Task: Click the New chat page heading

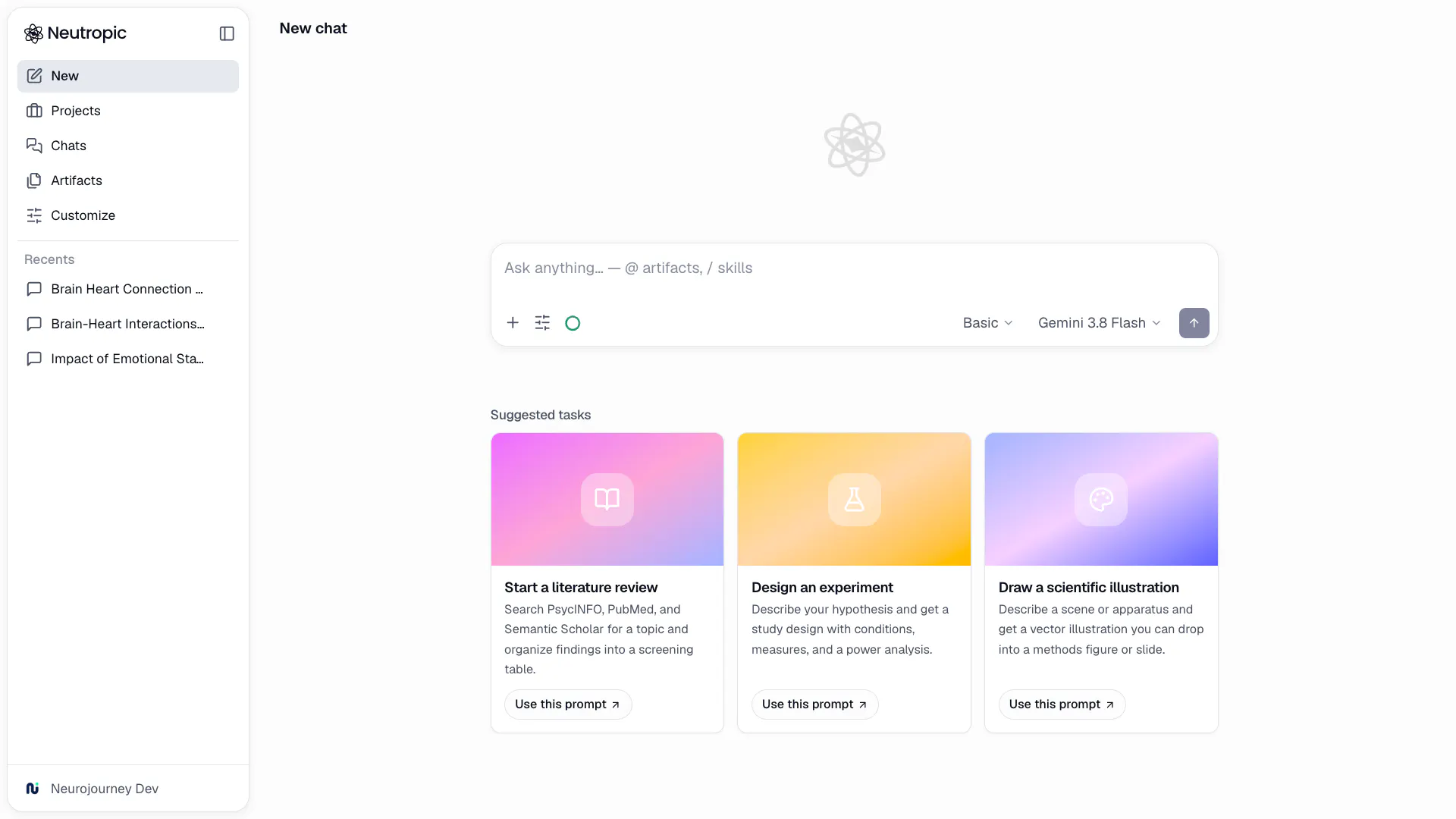Action: (312, 29)
